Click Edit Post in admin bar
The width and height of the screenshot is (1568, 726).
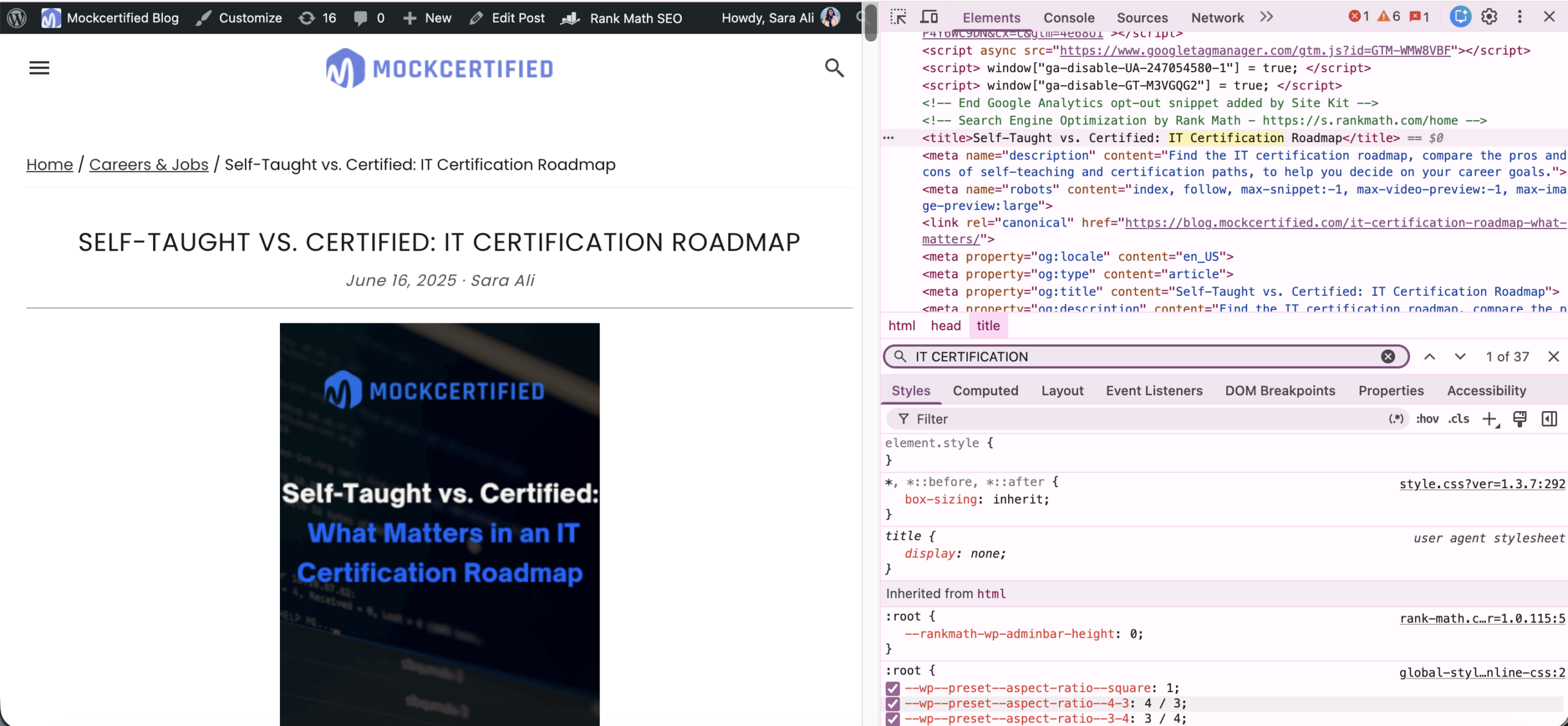click(507, 18)
